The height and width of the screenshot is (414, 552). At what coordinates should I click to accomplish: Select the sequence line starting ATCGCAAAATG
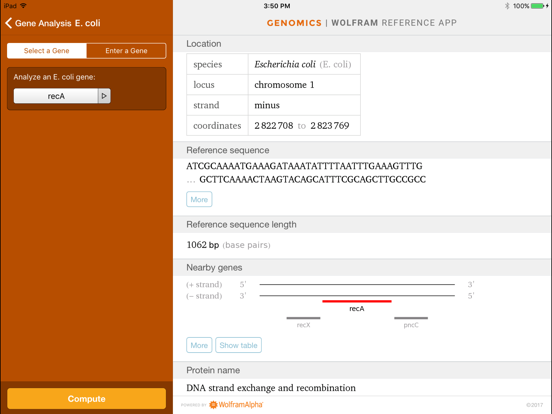coord(304,166)
